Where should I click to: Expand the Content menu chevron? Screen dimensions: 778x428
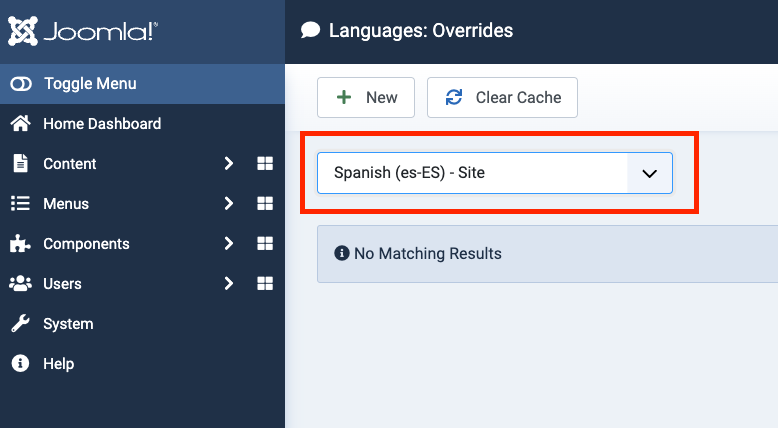pos(229,164)
